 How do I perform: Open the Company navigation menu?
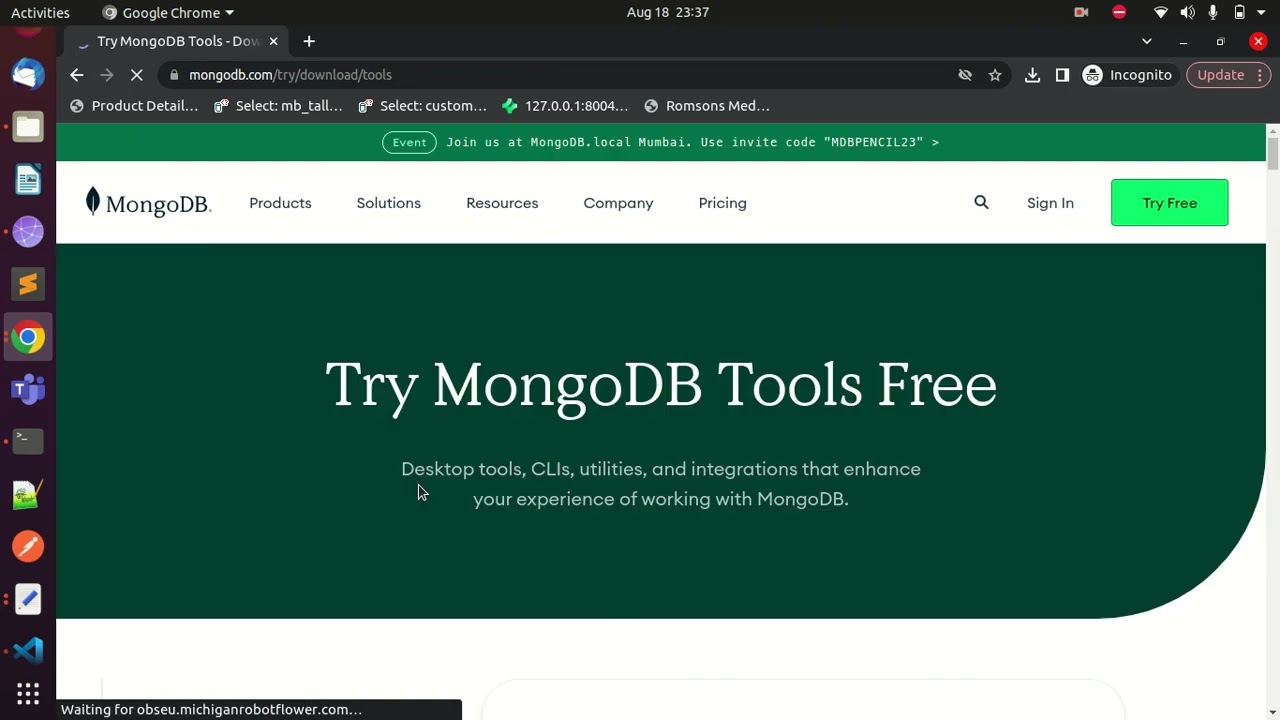(618, 203)
